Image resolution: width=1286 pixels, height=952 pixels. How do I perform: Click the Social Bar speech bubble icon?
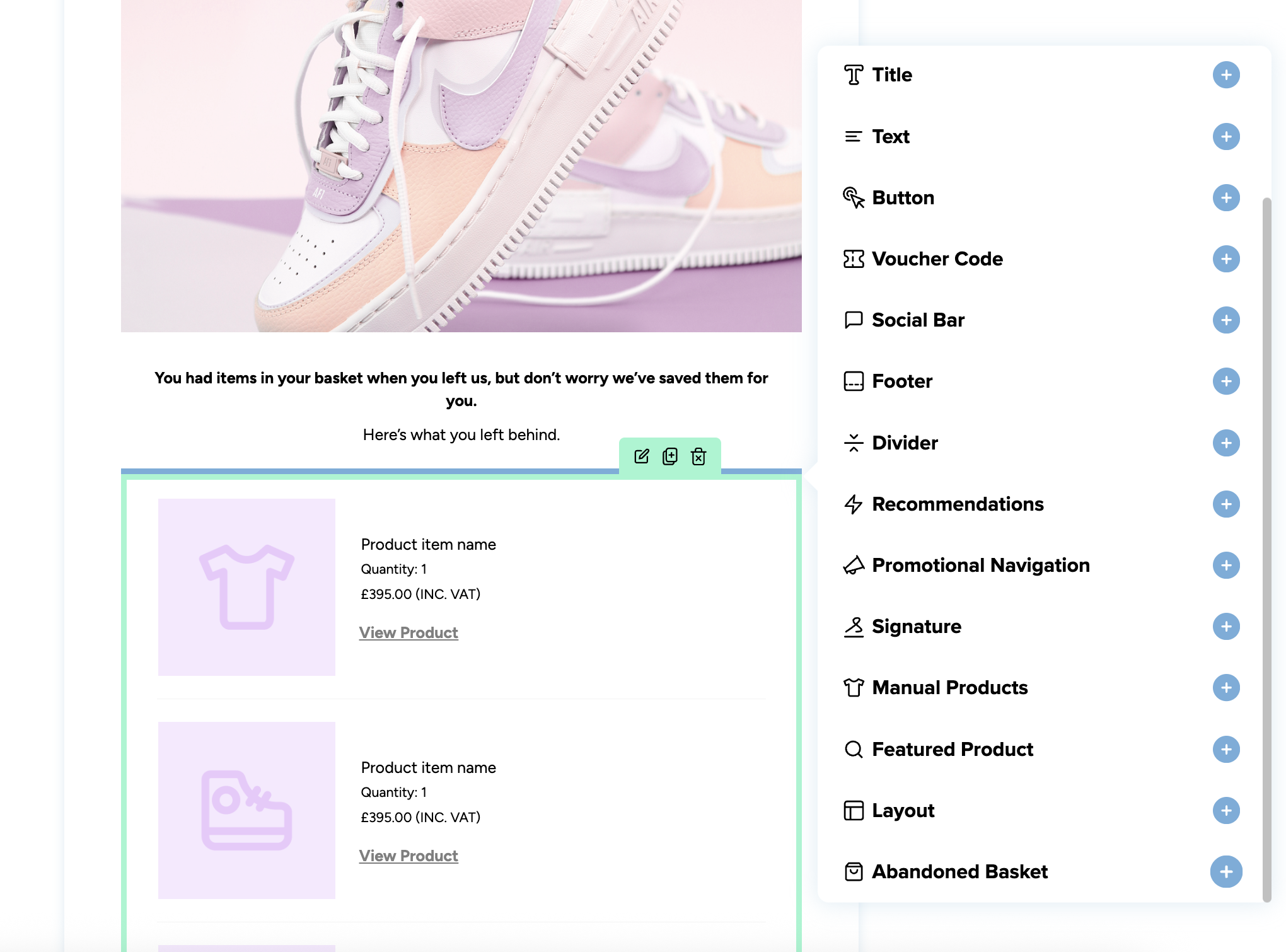[854, 320]
